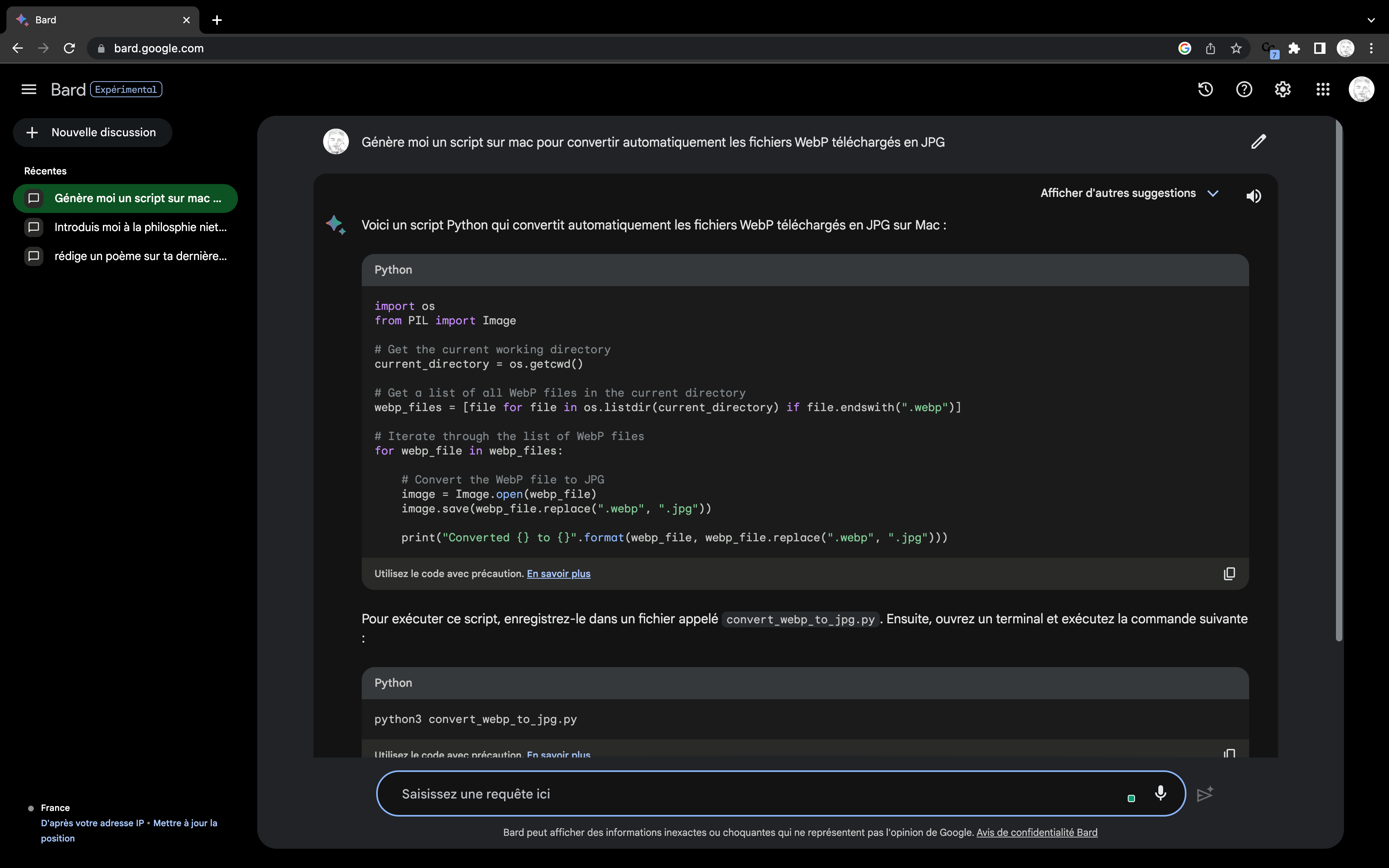Click the help question mark icon
1389x868 pixels.
[1244, 89]
